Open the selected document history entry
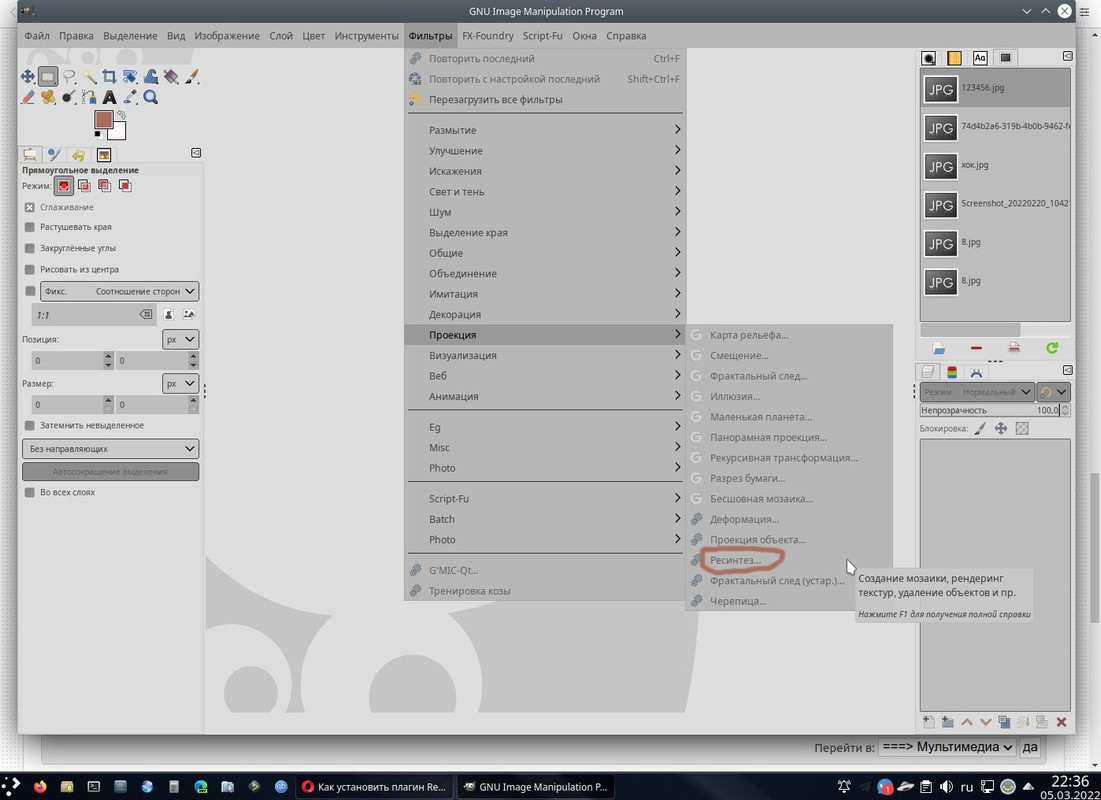 939,348
